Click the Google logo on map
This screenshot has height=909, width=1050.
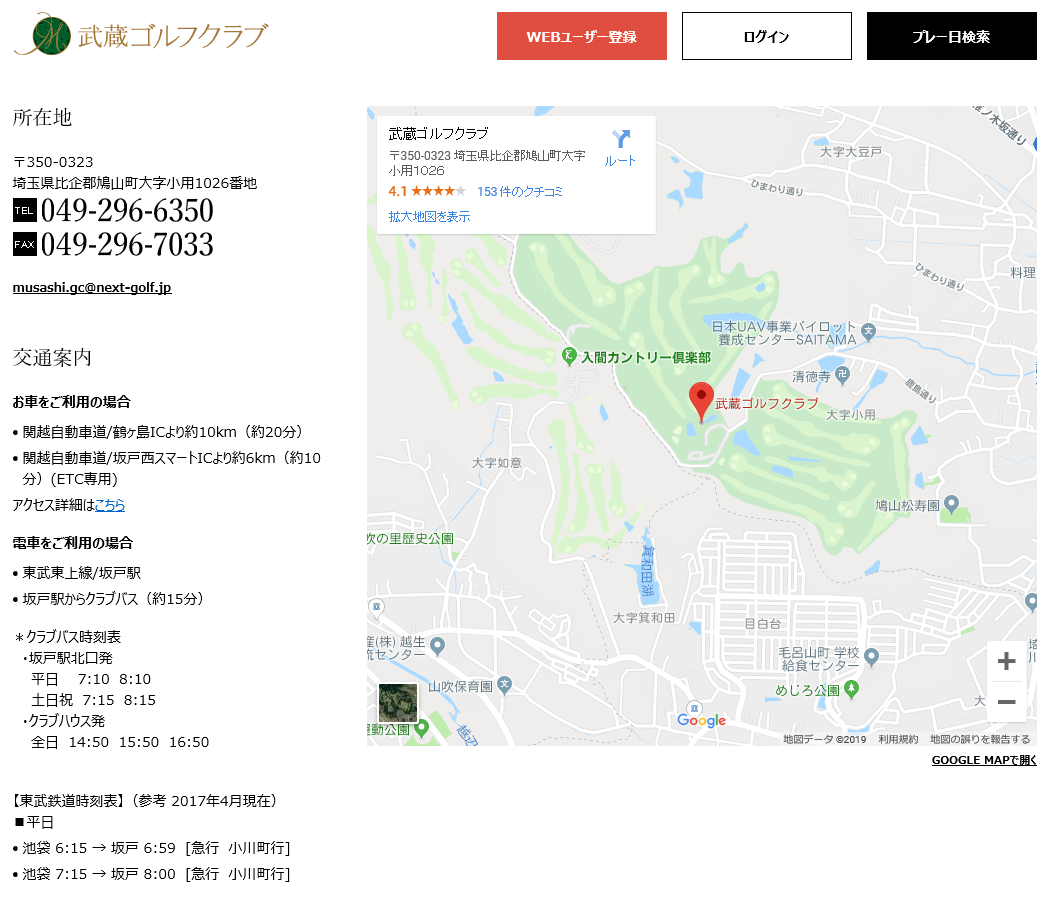701,720
